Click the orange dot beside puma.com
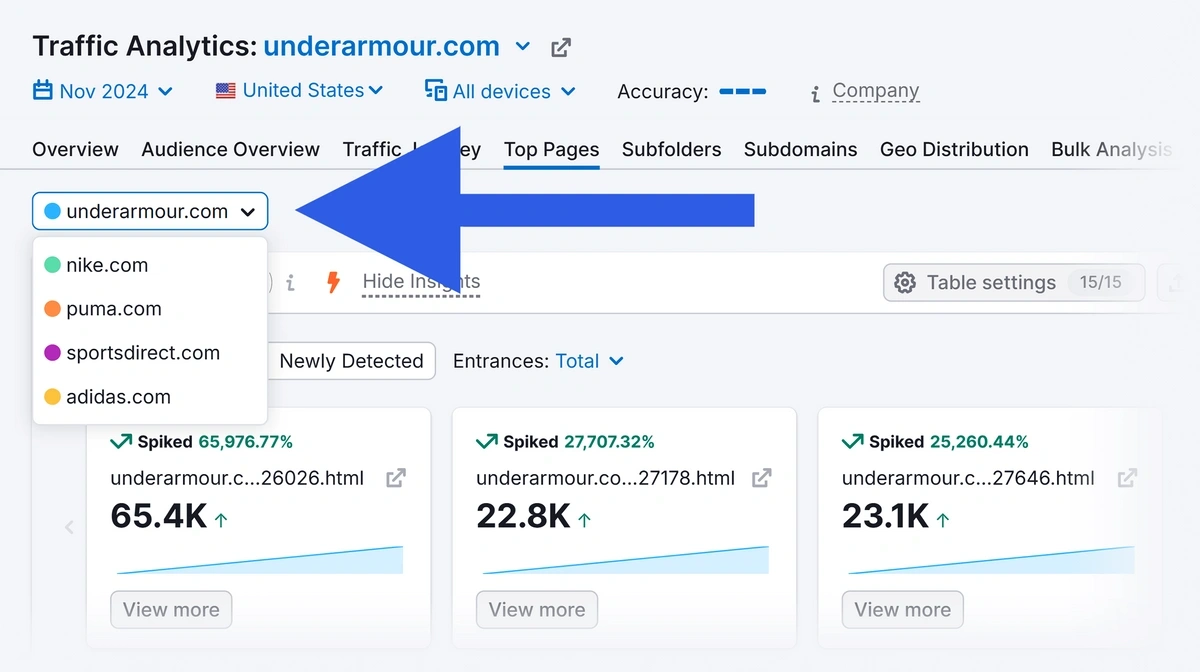Viewport: 1200px width, 672px height. (x=52, y=309)
